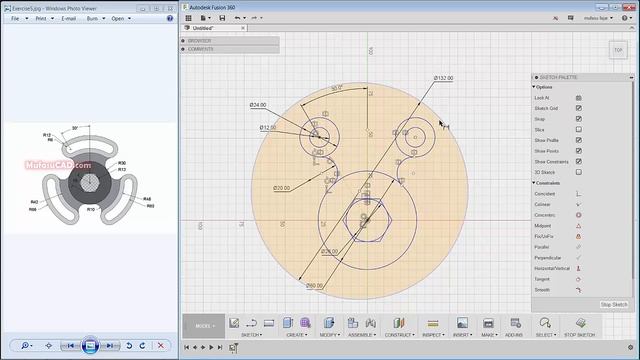The image size is (640, 360).
Task: Click the Look At icon in palette
Action: tap(578, 98)
